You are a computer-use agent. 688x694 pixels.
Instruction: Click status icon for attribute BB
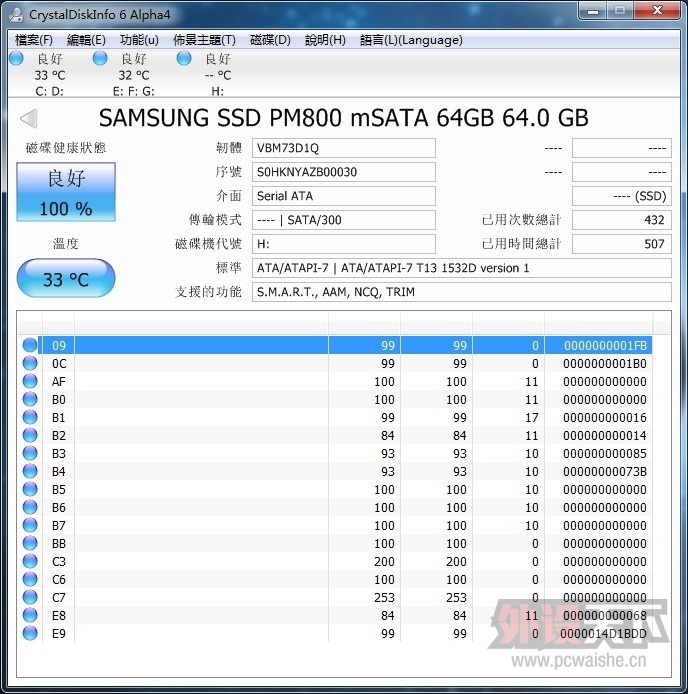pyautogui.click(x=30, y=543)
